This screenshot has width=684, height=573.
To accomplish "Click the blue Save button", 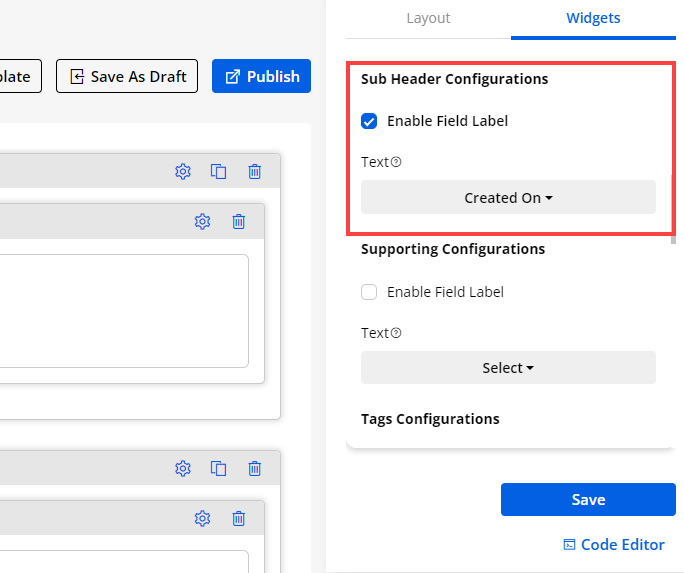I will (588, 500).
